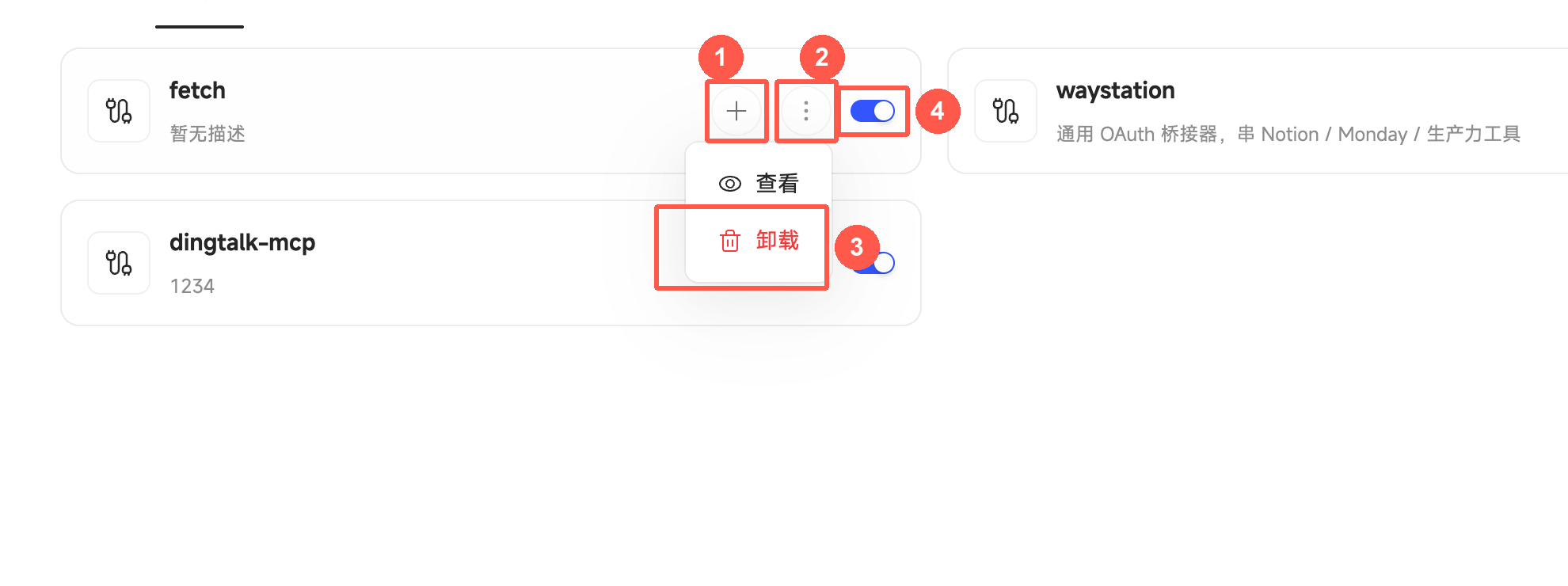This screenshot has height=586, width=1568.
Task: Click the eye icon beside 查看
Action: [729, 184]
